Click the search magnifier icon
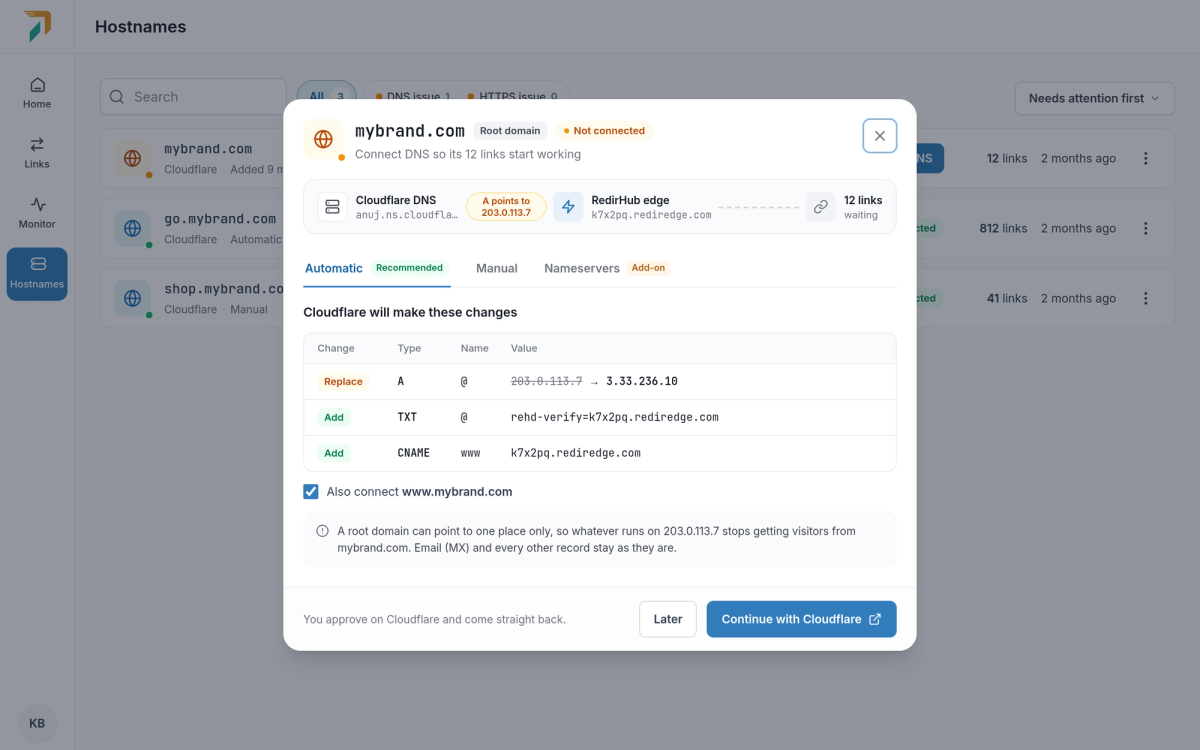The width and height of the screenshot is (1200, 750). (x=117, y=97)
